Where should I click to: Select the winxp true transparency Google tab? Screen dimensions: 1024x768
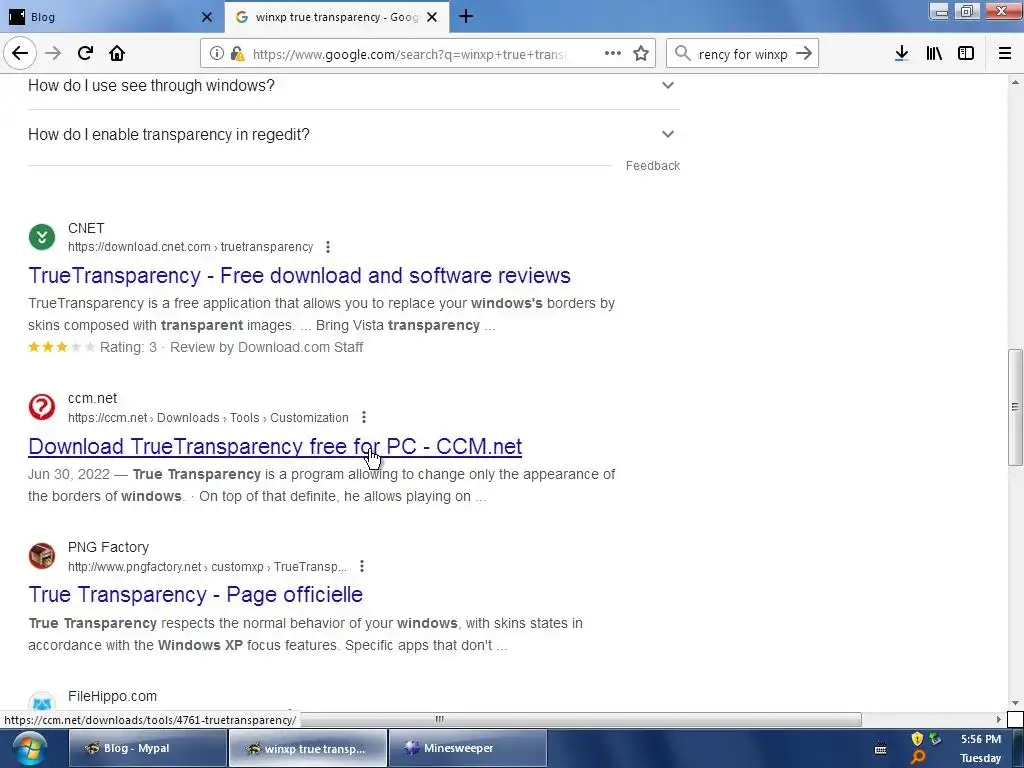(336, 17)
